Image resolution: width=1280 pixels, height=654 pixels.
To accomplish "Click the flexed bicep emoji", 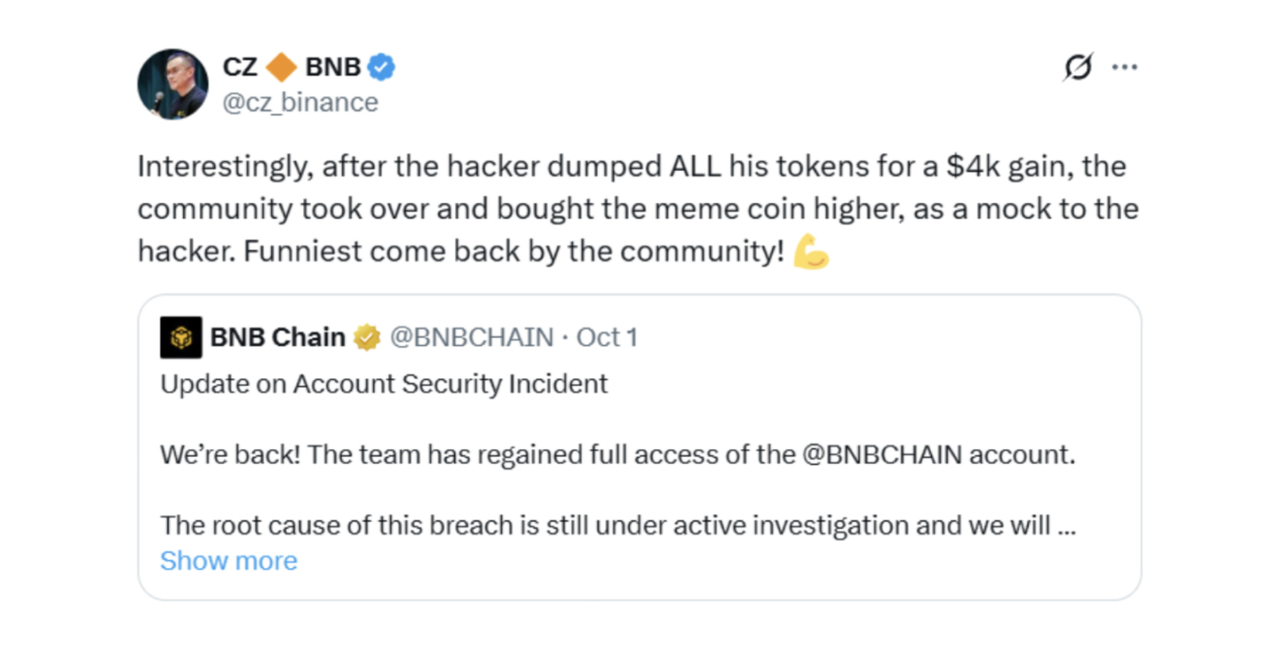I will [x=811, y=253].
